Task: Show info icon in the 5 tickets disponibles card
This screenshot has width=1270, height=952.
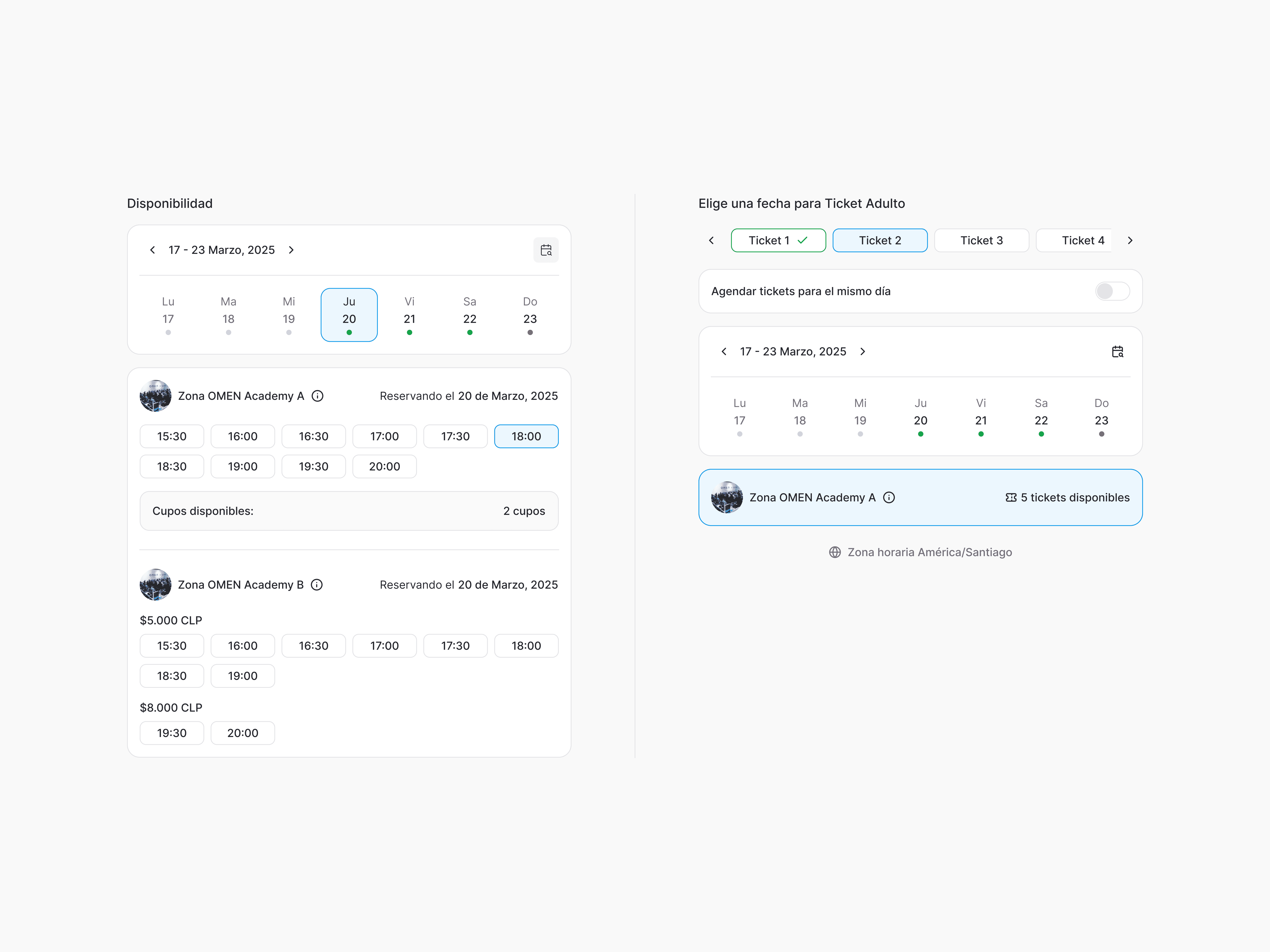Action: [889, 497]
